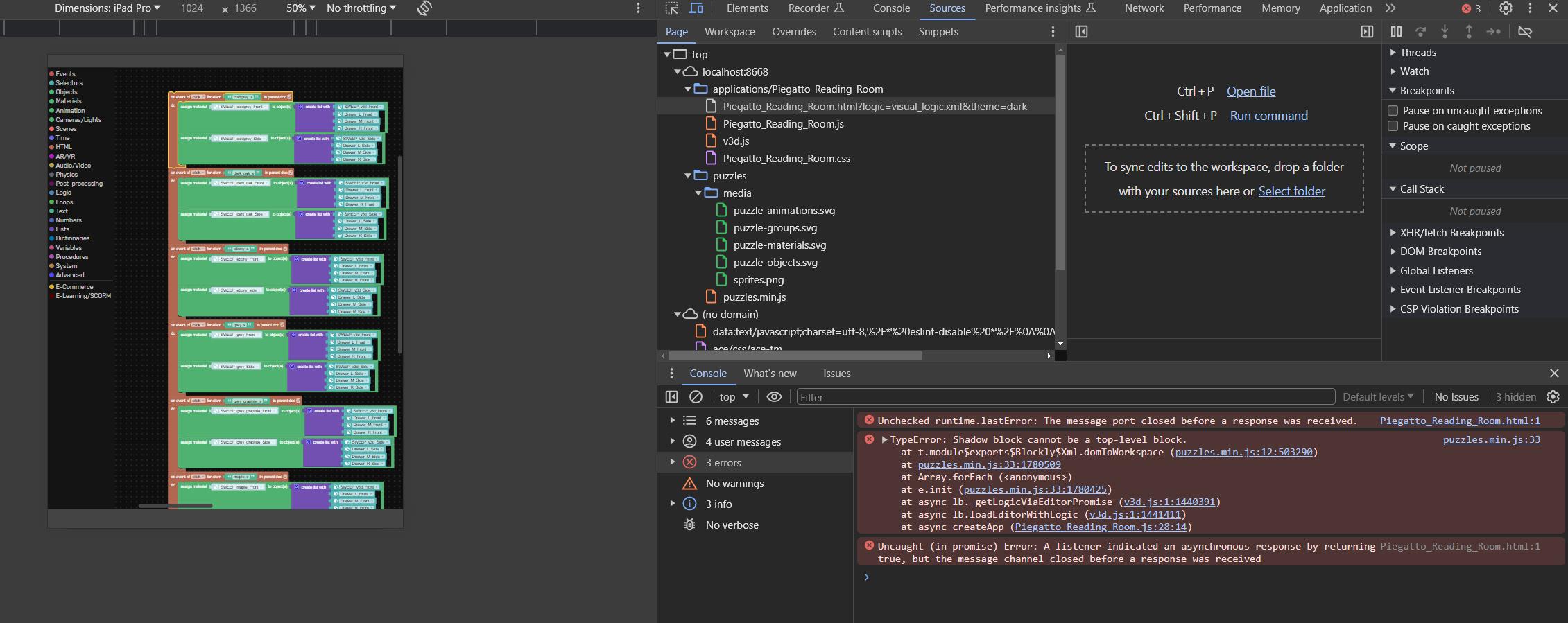Image resolution: width=1568 pixels, height=623 pixels.
Task: Open the Dimensions iPad Pro dropdown
Action: coord(107,8)
